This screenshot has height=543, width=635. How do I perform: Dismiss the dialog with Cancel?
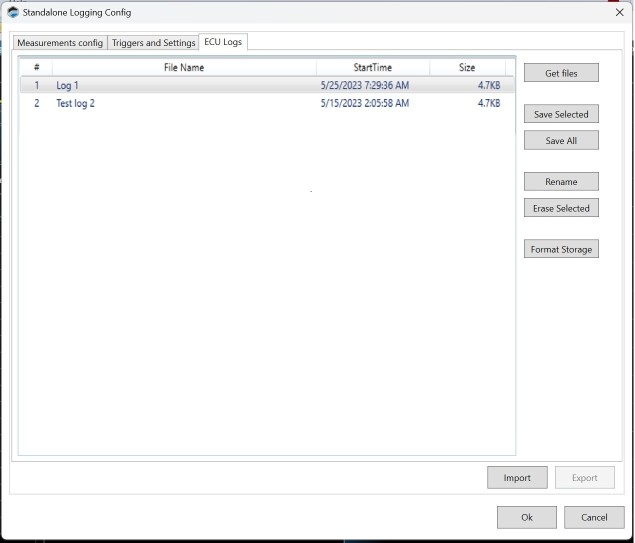(x=594, y=517)
